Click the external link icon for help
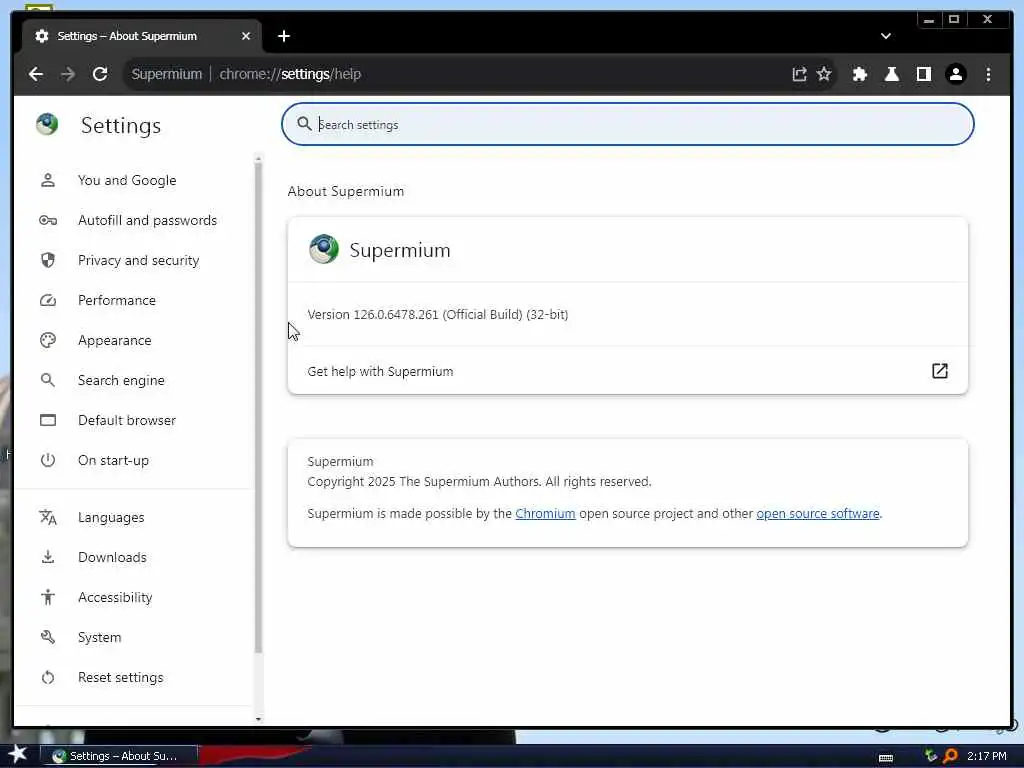 939,371
